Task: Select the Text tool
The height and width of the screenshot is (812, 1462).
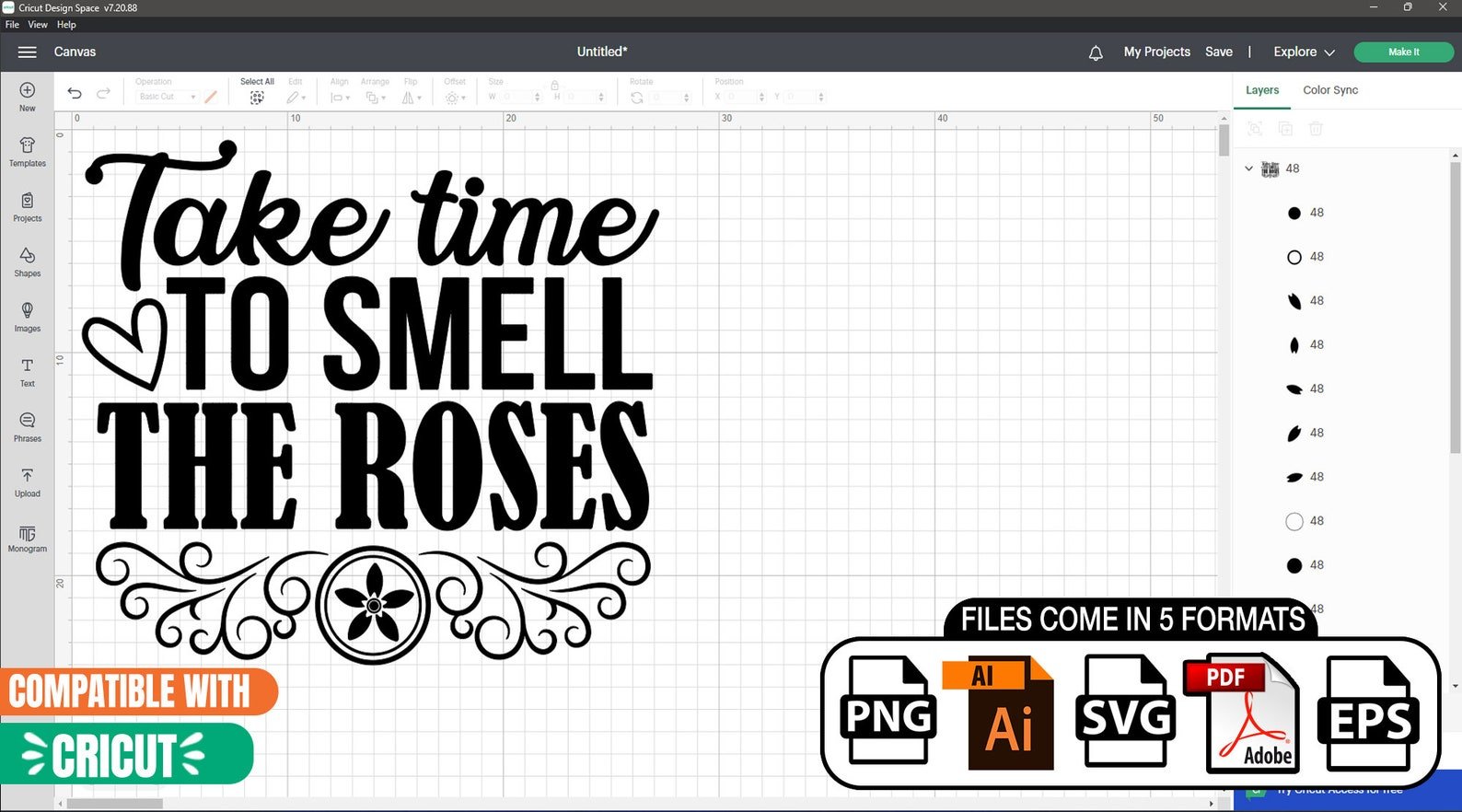Action: [28, 373]
